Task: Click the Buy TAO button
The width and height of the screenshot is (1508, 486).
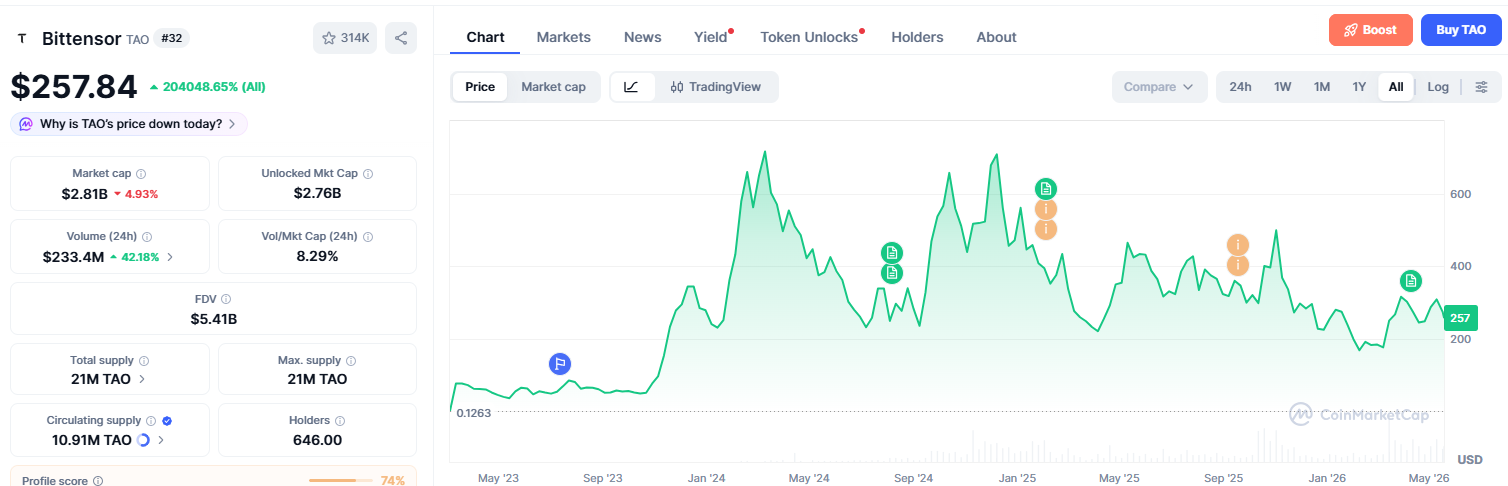Action: pos(1461,30)
